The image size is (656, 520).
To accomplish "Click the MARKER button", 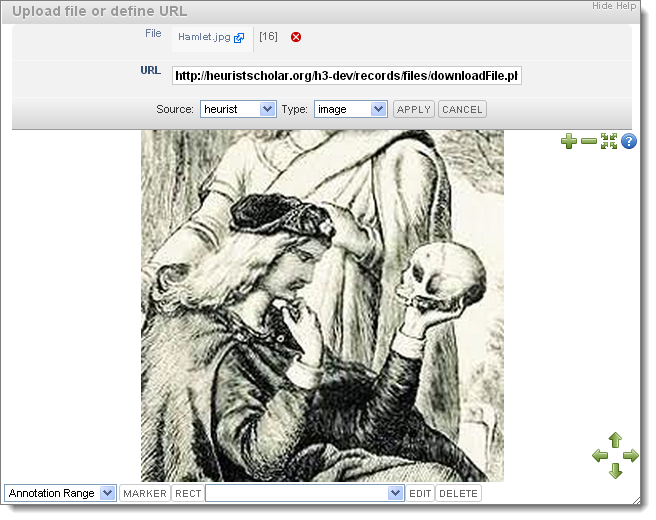I will click(x=145, y=494).
